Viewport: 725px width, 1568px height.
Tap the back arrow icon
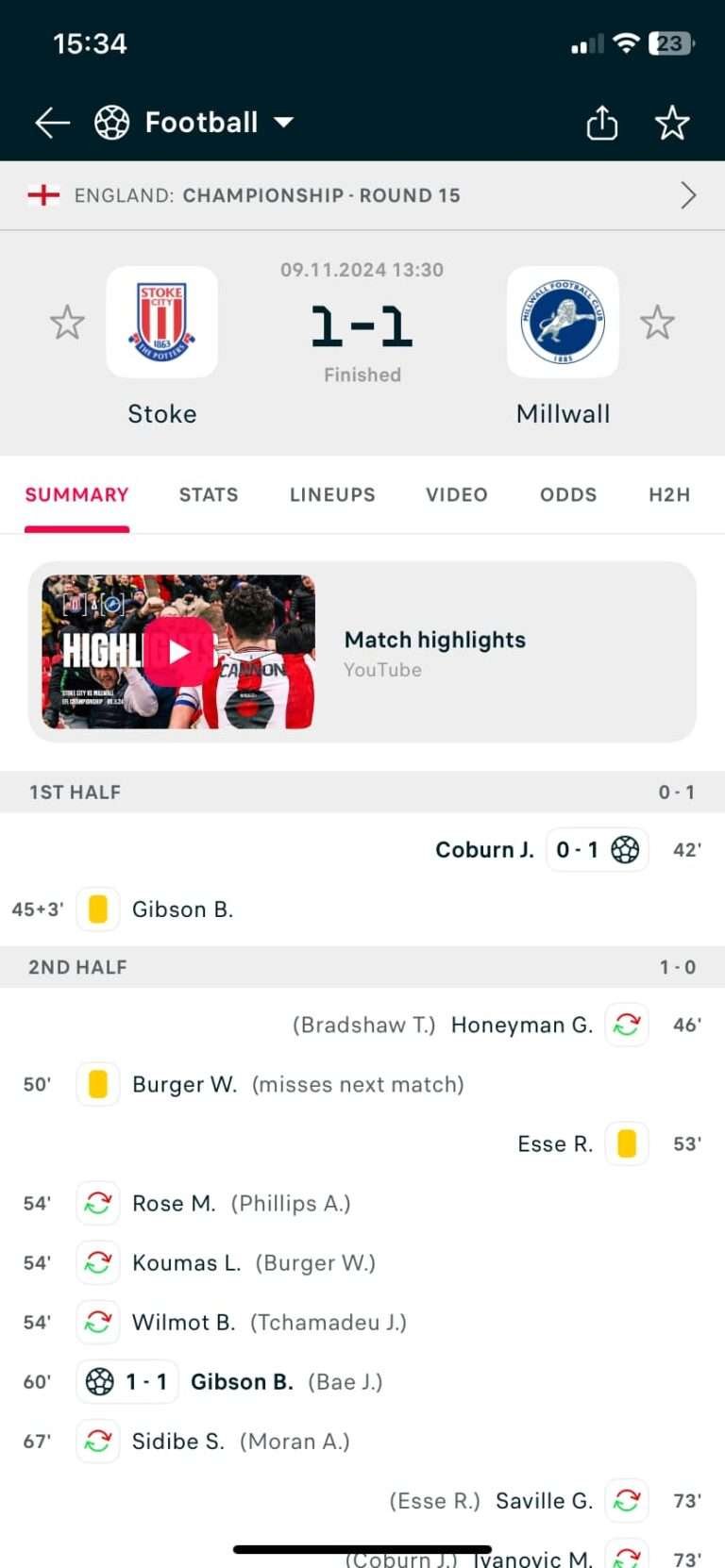52,123
